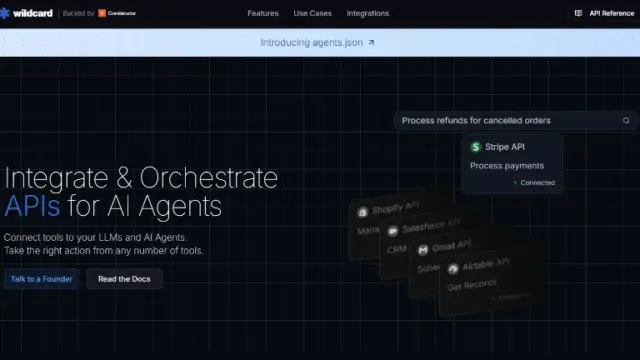Click the search magnifier icon in the query box
The image size is (640, 360).
(626, 120)
